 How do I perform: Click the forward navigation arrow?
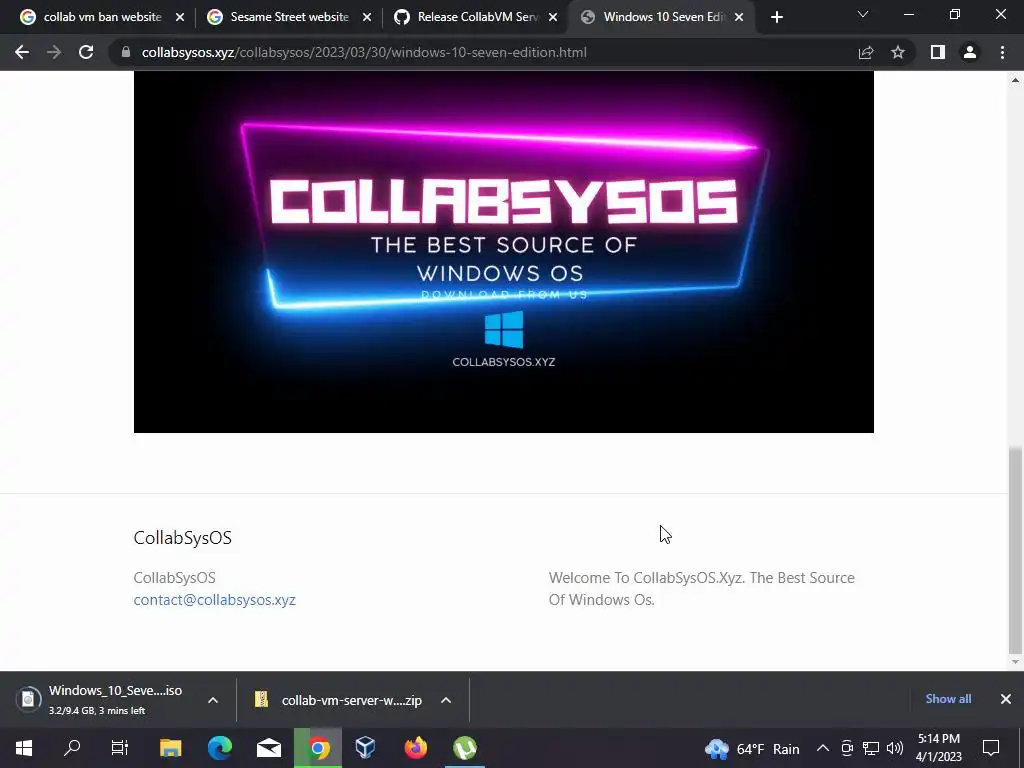tap(54, 52)
